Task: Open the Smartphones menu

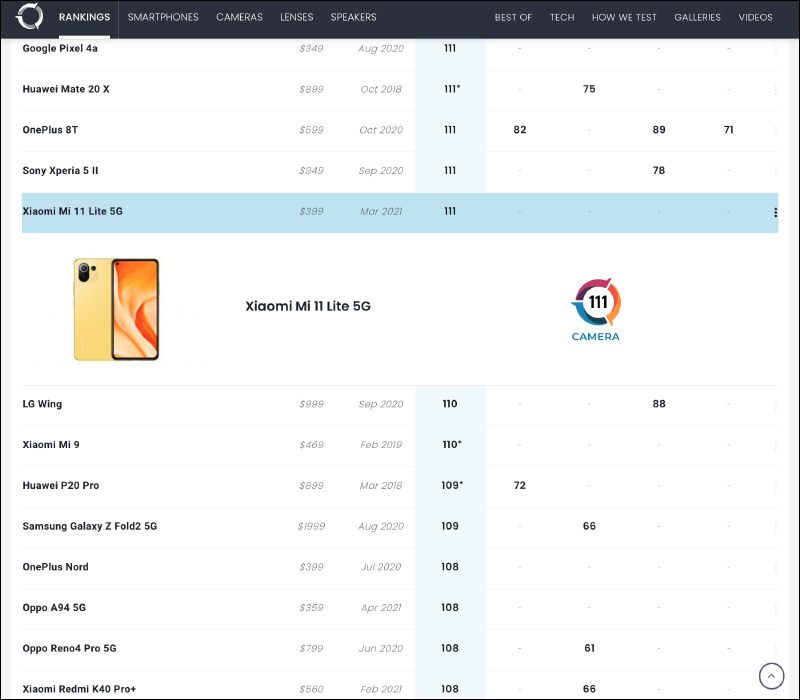Action: (x=163, y=17)
